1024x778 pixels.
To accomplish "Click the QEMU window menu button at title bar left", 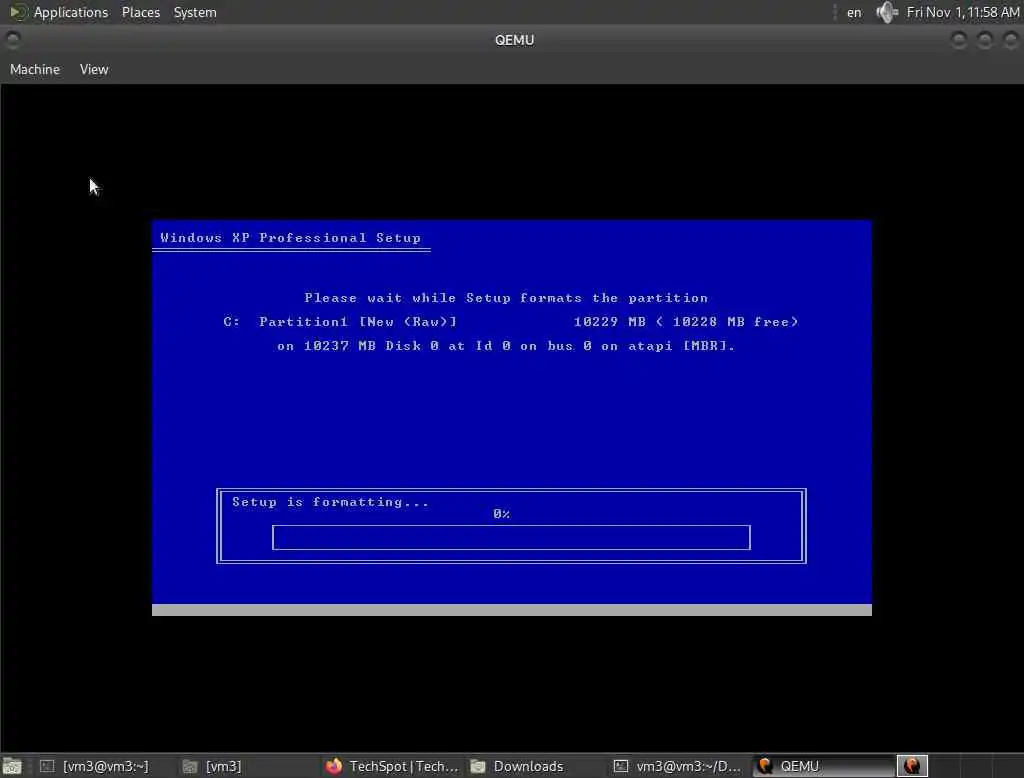I will click(x=12, y=40).
